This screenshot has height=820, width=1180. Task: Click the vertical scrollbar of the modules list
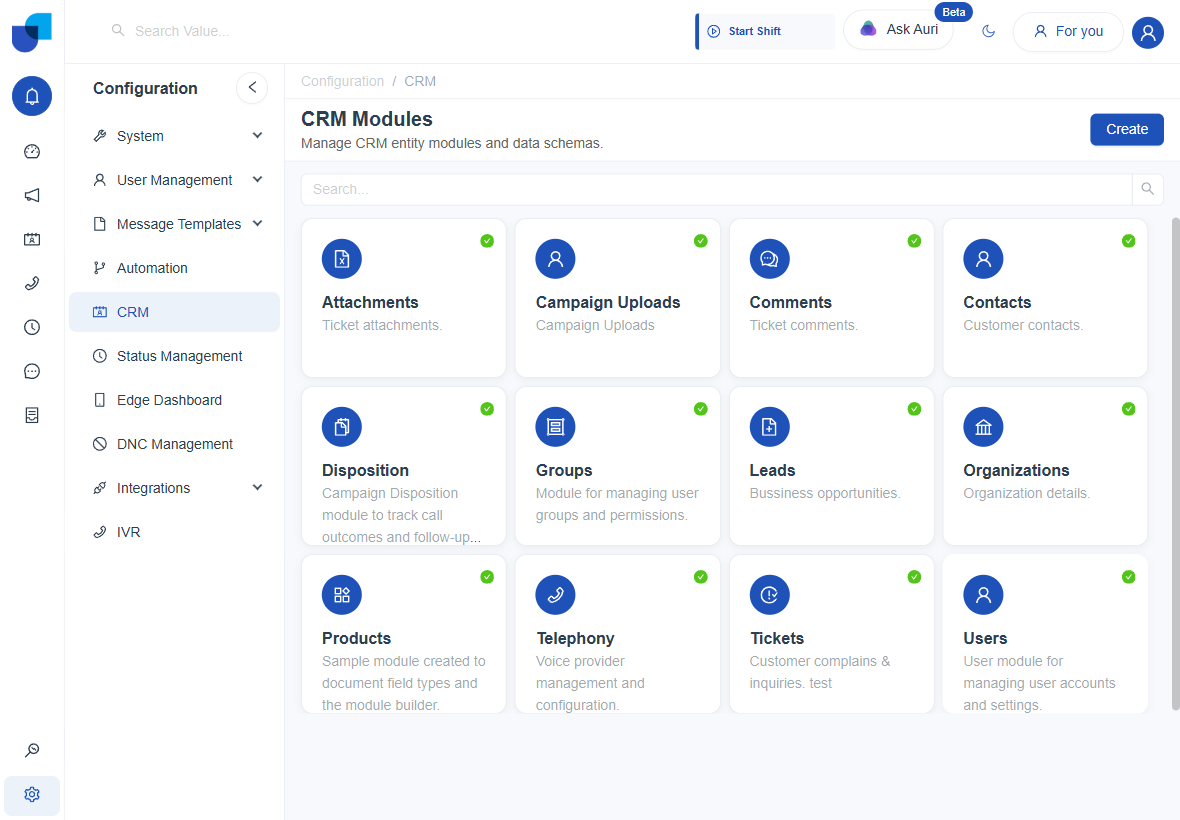(1175, 463)
